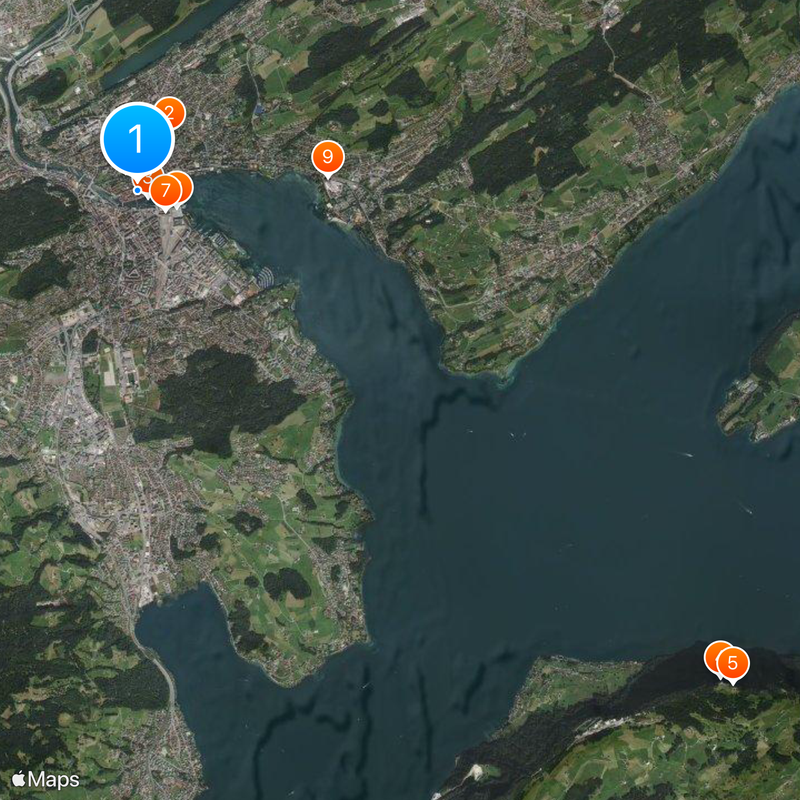Click the unnumbered pin behind marker 5

click(714, 655)
